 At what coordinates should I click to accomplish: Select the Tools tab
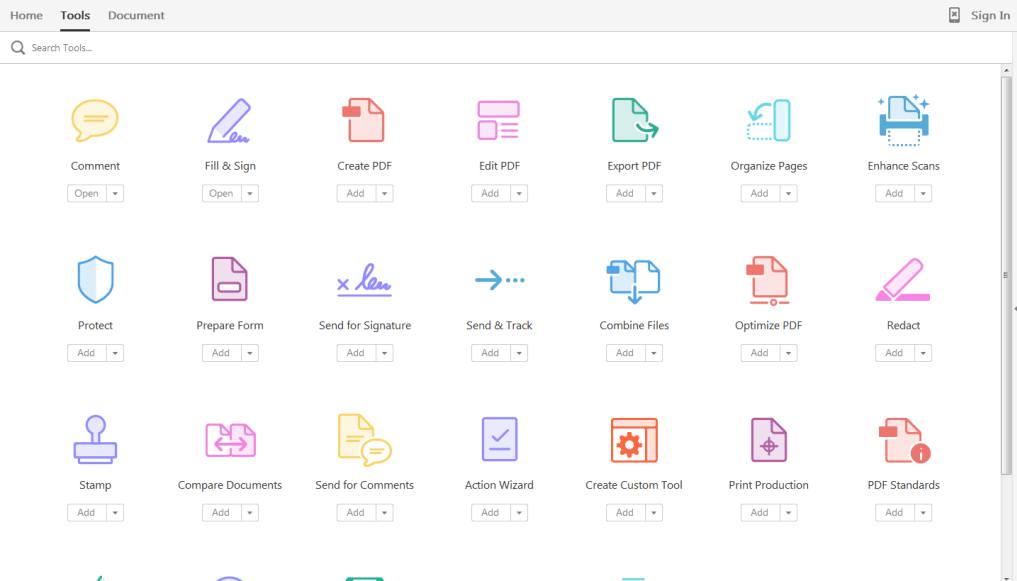75,16
